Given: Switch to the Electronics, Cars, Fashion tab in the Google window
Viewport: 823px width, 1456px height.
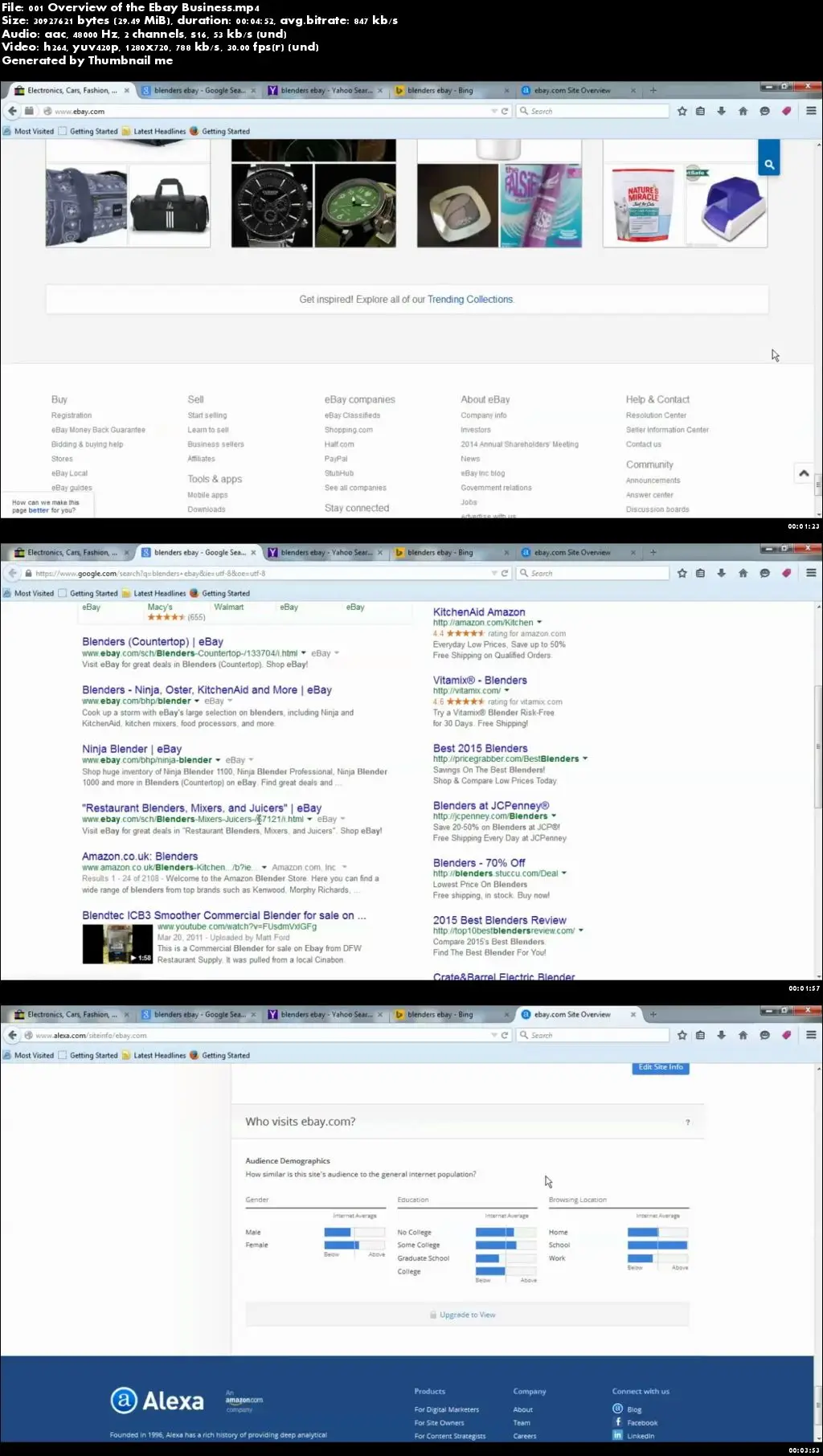Looking at the screenshot, I should coord(71,553).
